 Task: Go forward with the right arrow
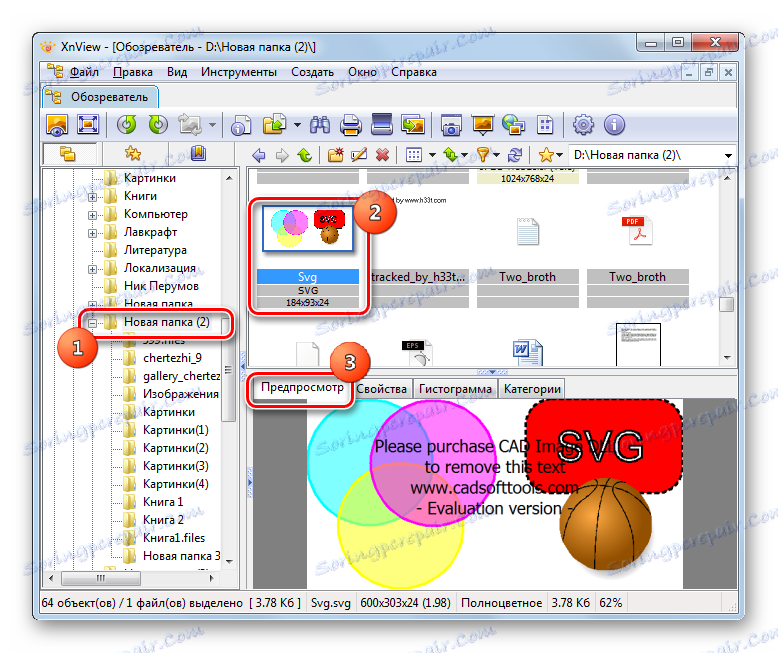coord(282,155)
